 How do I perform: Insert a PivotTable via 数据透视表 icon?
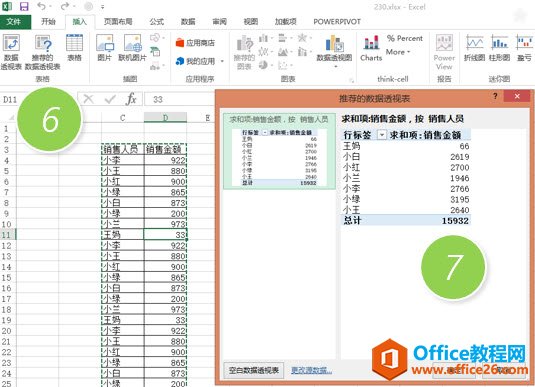(11, 52)
